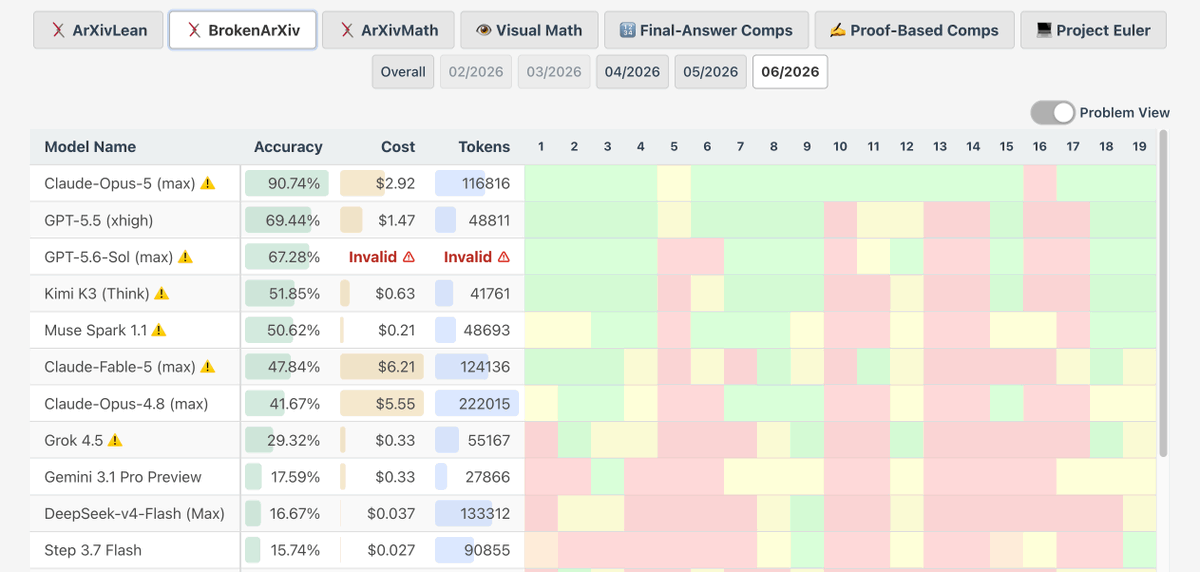Sort by the Cost column header
The width and height of the screenshot is (1200, 572).
coord(398,147)
